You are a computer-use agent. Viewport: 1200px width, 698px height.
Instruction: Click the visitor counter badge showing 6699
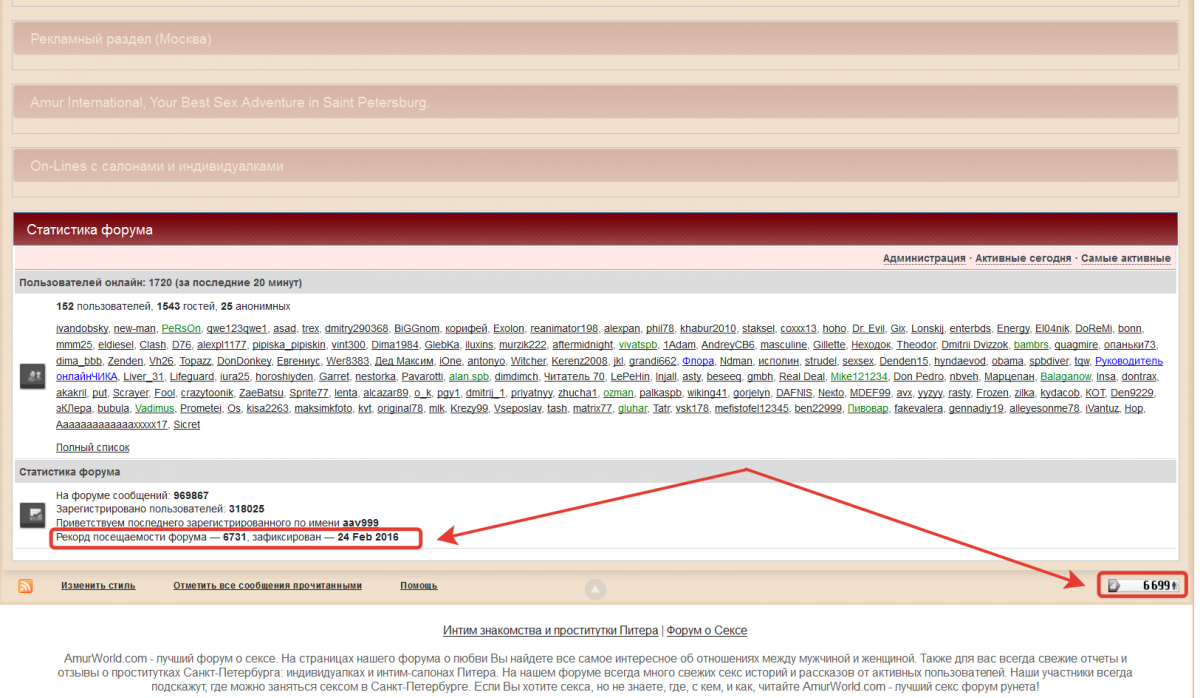coord(1143,586)
